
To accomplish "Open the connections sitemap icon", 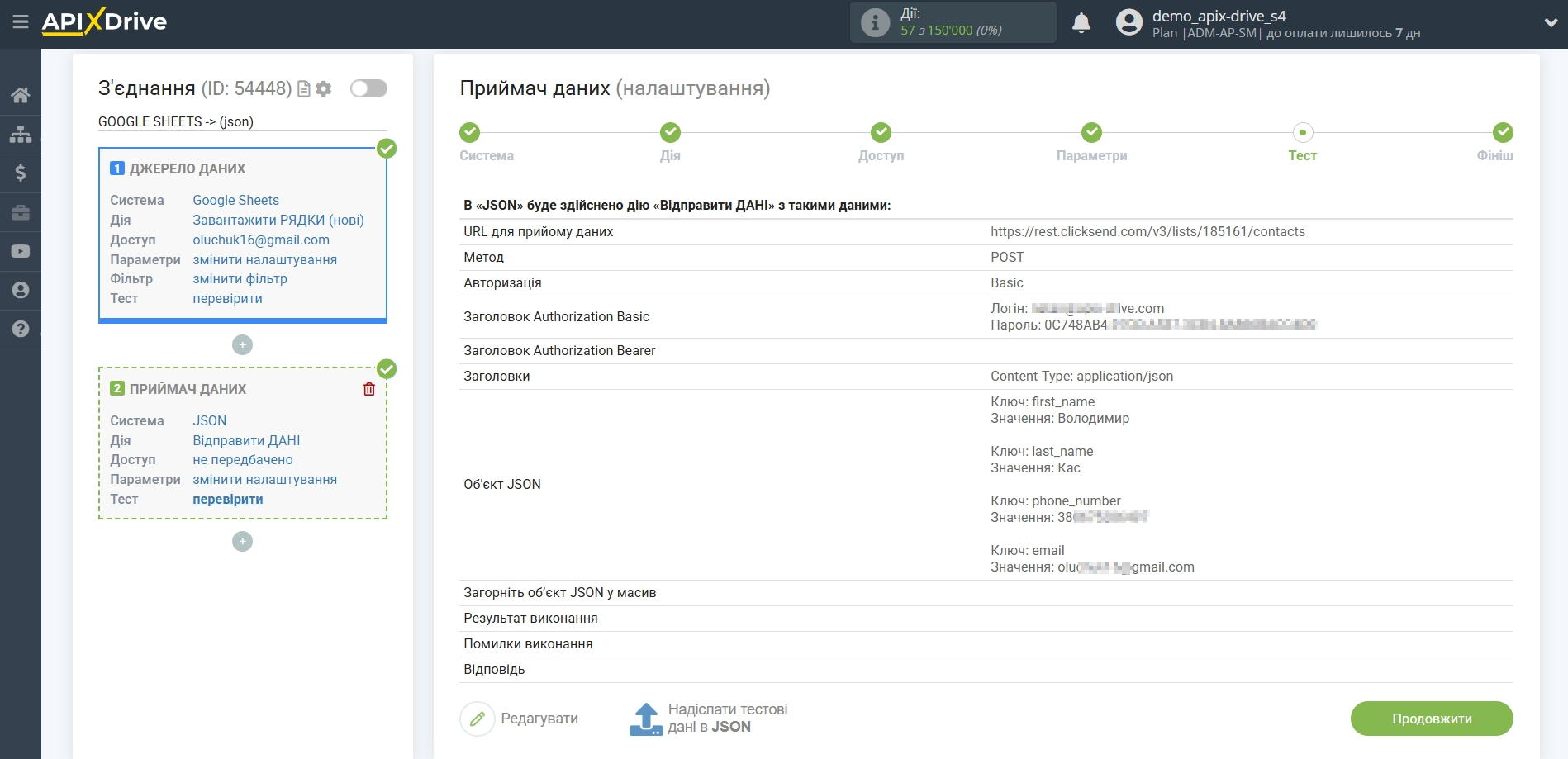I will (21, 134).
